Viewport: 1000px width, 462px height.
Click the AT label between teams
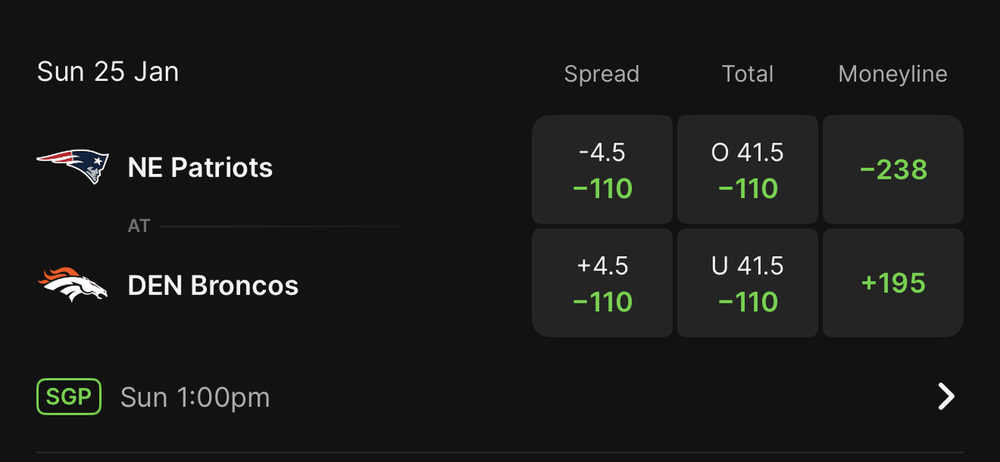[139, 226]
